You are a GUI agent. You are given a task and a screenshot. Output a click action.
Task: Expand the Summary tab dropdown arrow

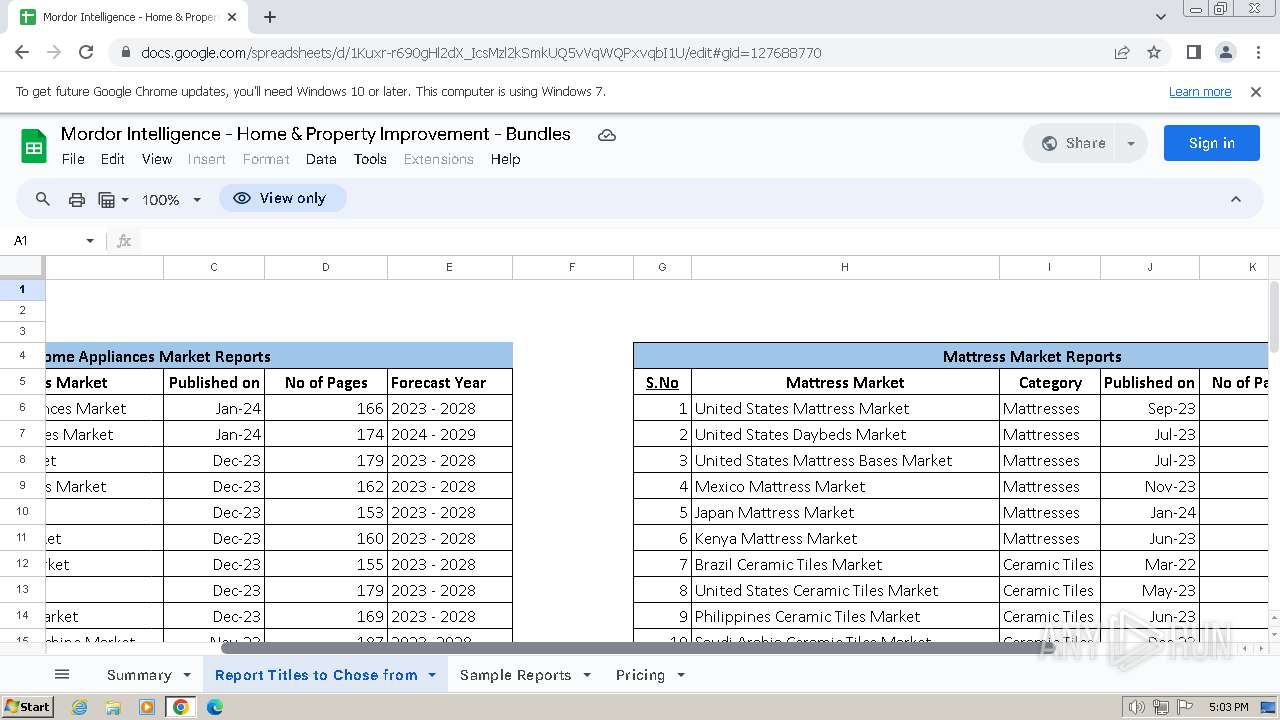coord(187,675)
